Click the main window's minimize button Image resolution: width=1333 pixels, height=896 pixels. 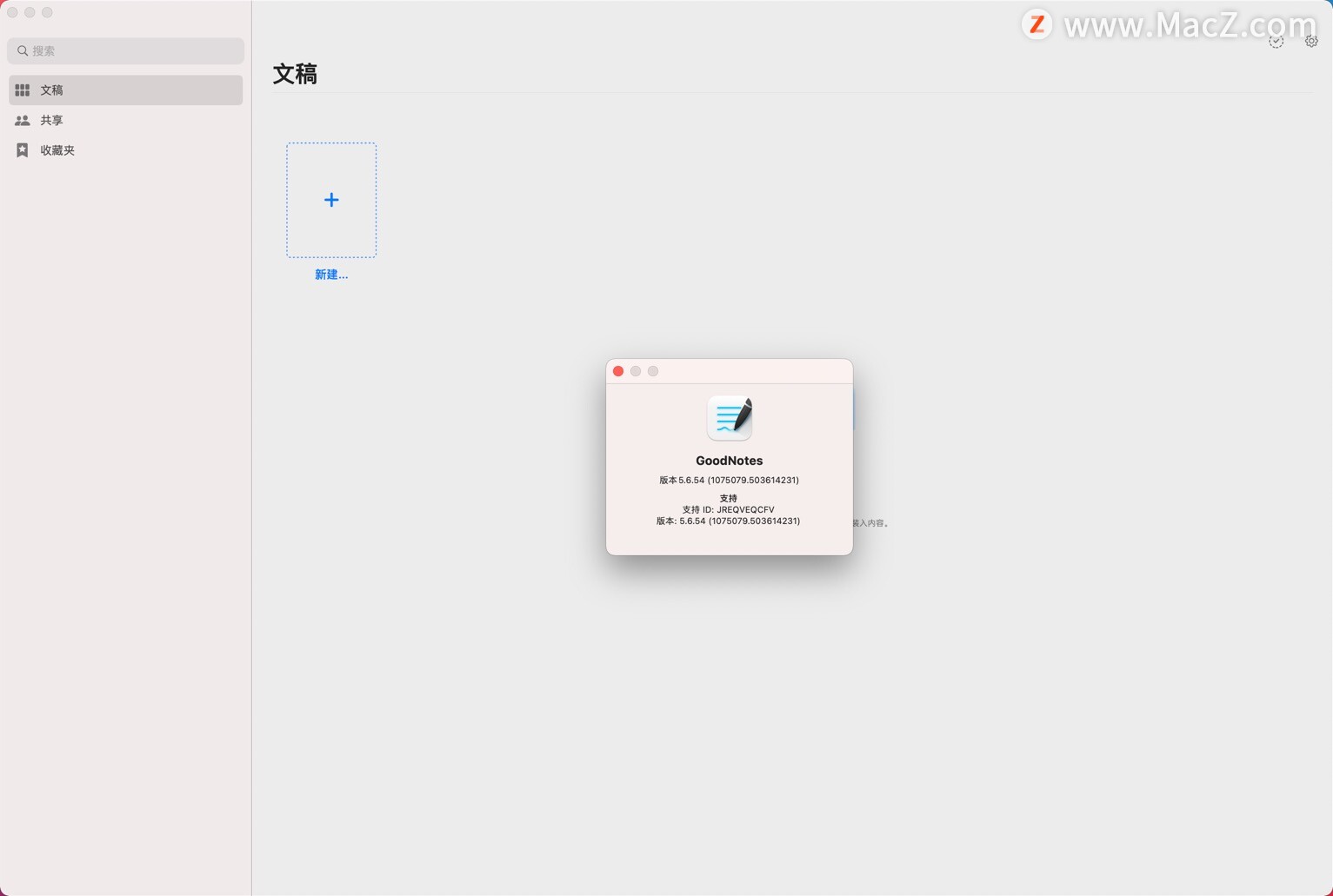click(x=30, y=12)
